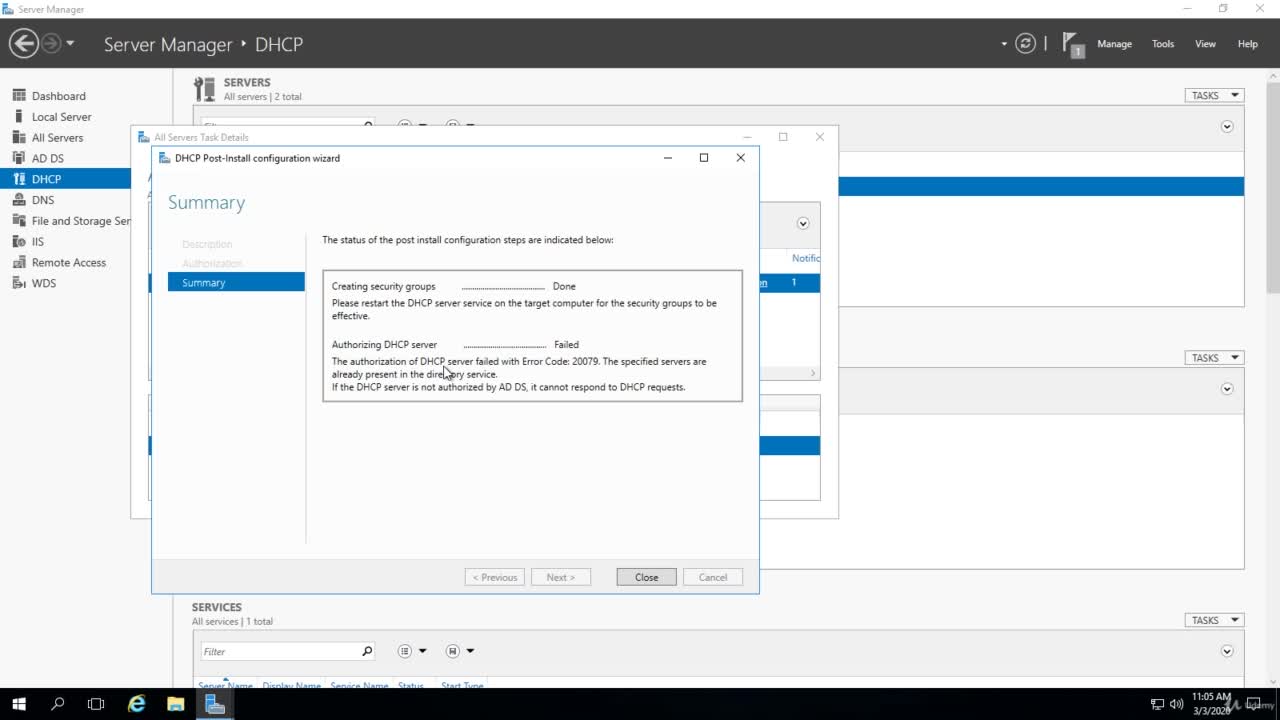Open the View menu
Image resolution: width=1280 pixels, height=720 pixels.
click(x=1205, y=44)
